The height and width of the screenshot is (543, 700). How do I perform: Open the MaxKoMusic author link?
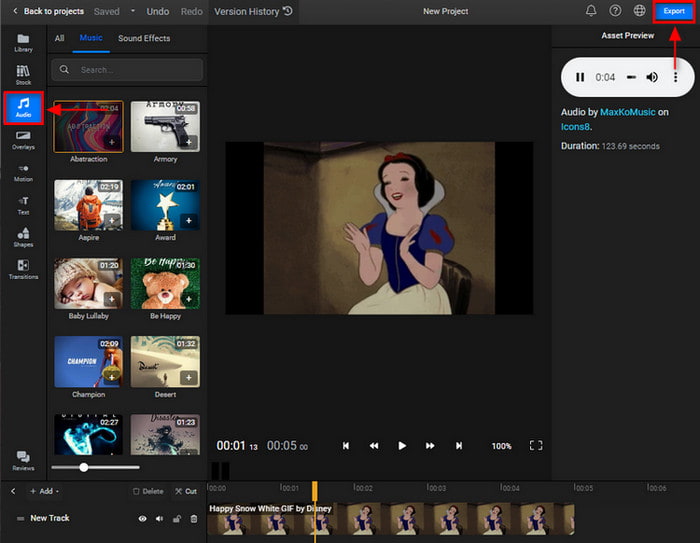point(627,112)
